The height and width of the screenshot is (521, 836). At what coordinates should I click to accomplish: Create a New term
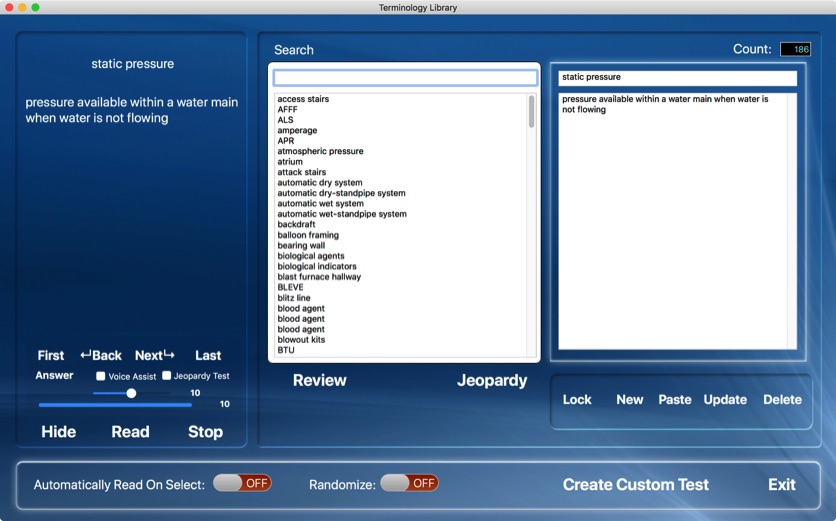tap(630, 399)
